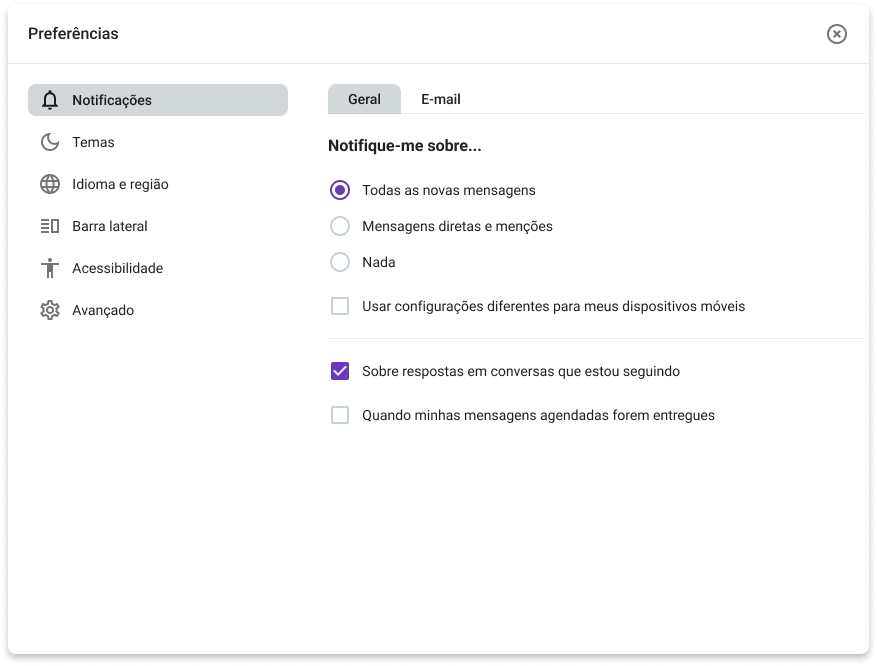Close the Preferências dialog

click(x=837, y=34)
